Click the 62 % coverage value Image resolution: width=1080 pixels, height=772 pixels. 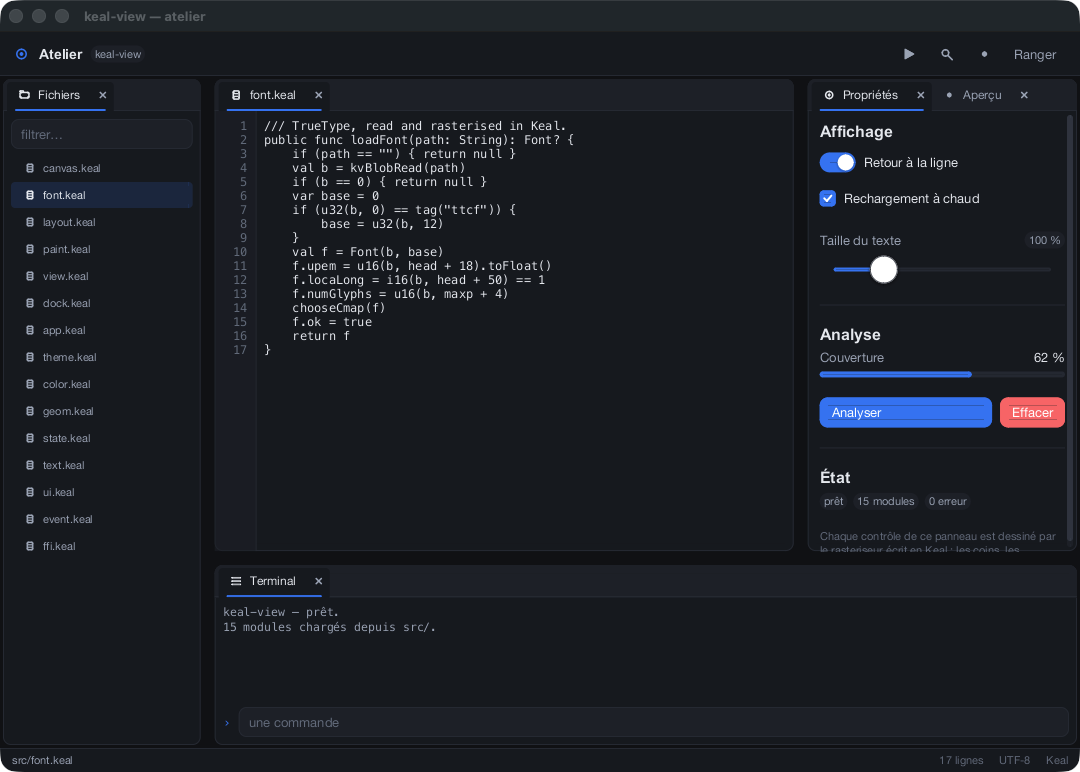[x=1048, y=357]
